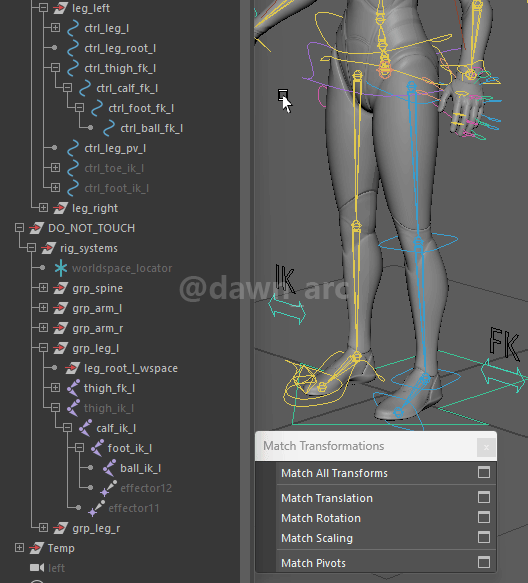Select the worldspace_locator asterisk icon

coord(61,268)
